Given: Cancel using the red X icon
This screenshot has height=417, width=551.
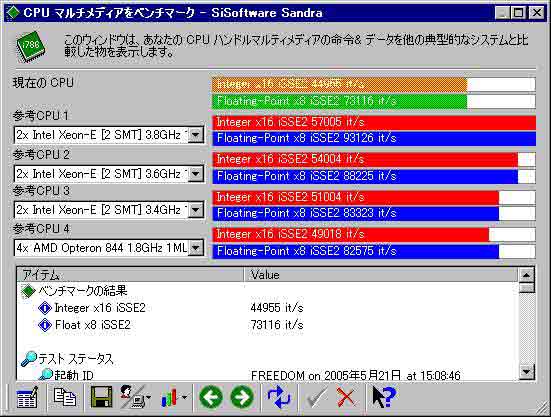Looking at the screenshot, I should (346, 398).
